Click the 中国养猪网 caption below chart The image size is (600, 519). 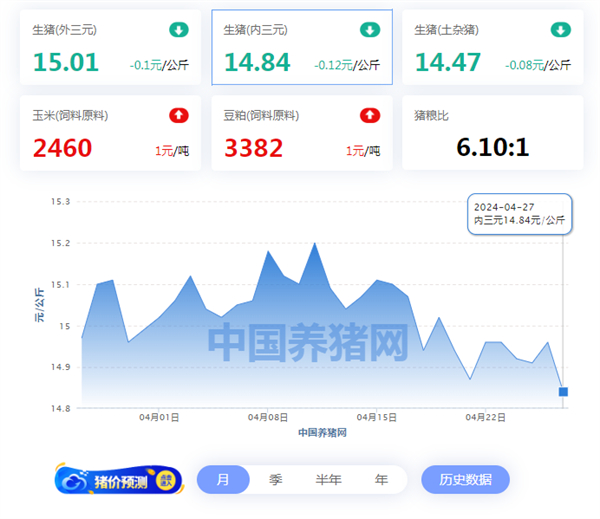pos(322,432)
